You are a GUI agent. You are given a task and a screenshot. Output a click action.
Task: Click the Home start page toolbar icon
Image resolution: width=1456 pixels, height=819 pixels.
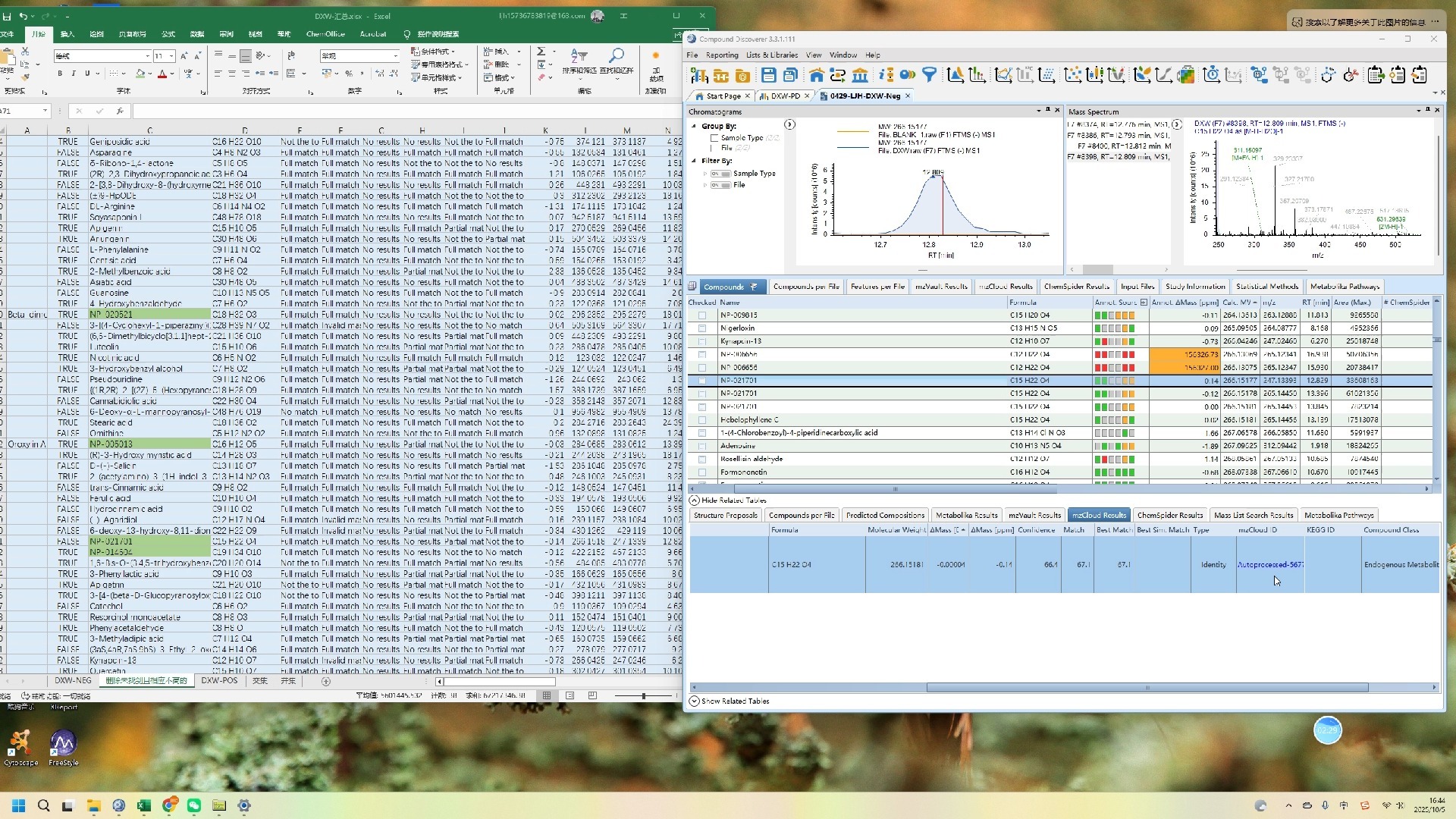coord(817,75)
